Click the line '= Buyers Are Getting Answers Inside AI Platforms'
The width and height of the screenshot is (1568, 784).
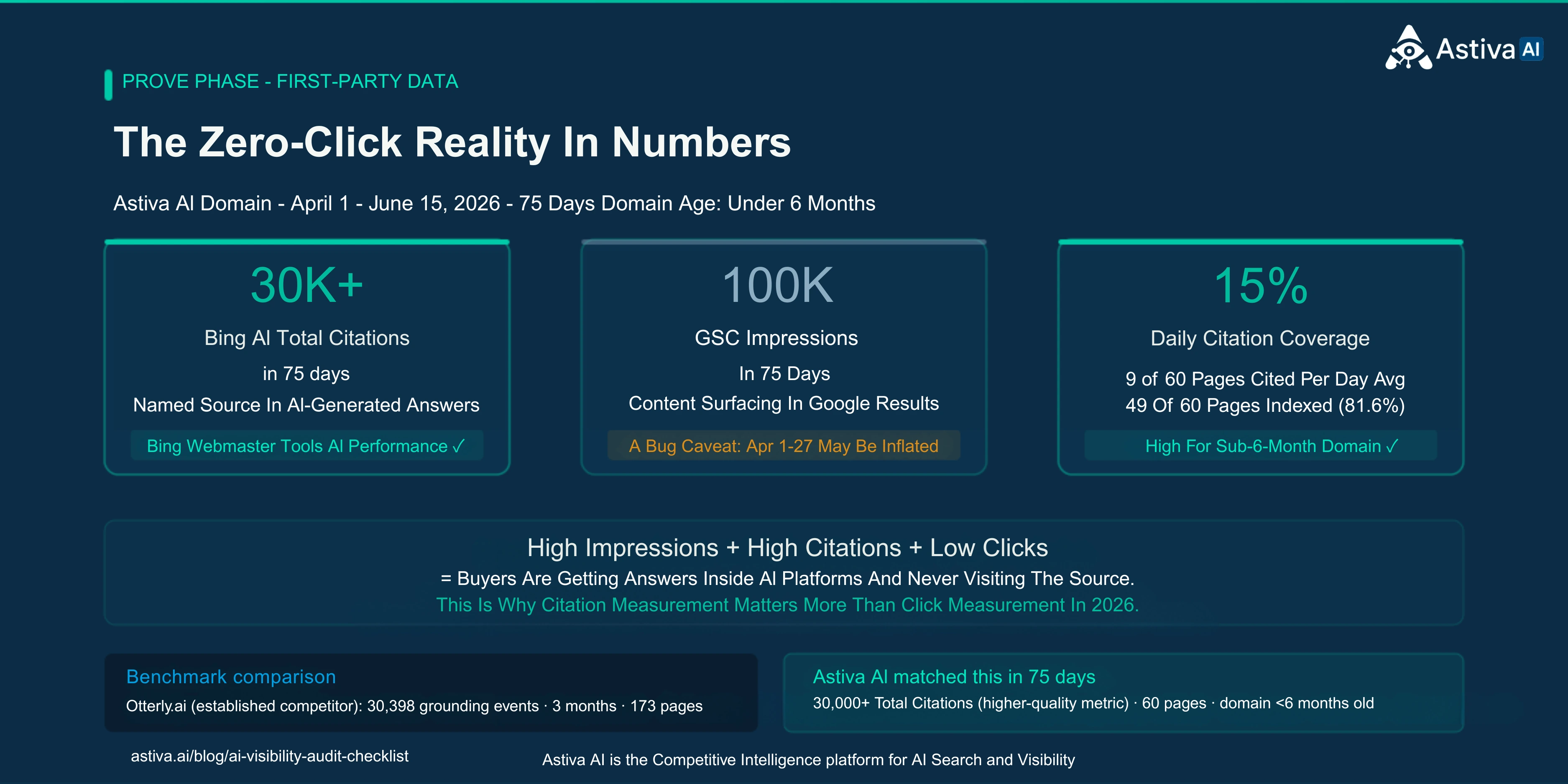(x=787, y=578)
